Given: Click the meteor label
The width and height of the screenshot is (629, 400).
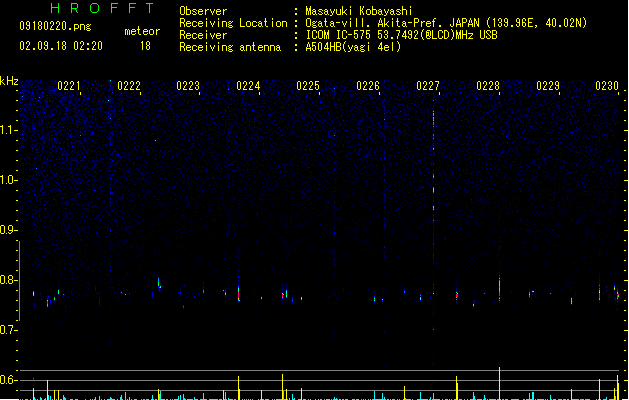Looking at the screenshot, I should pos(142,31).
